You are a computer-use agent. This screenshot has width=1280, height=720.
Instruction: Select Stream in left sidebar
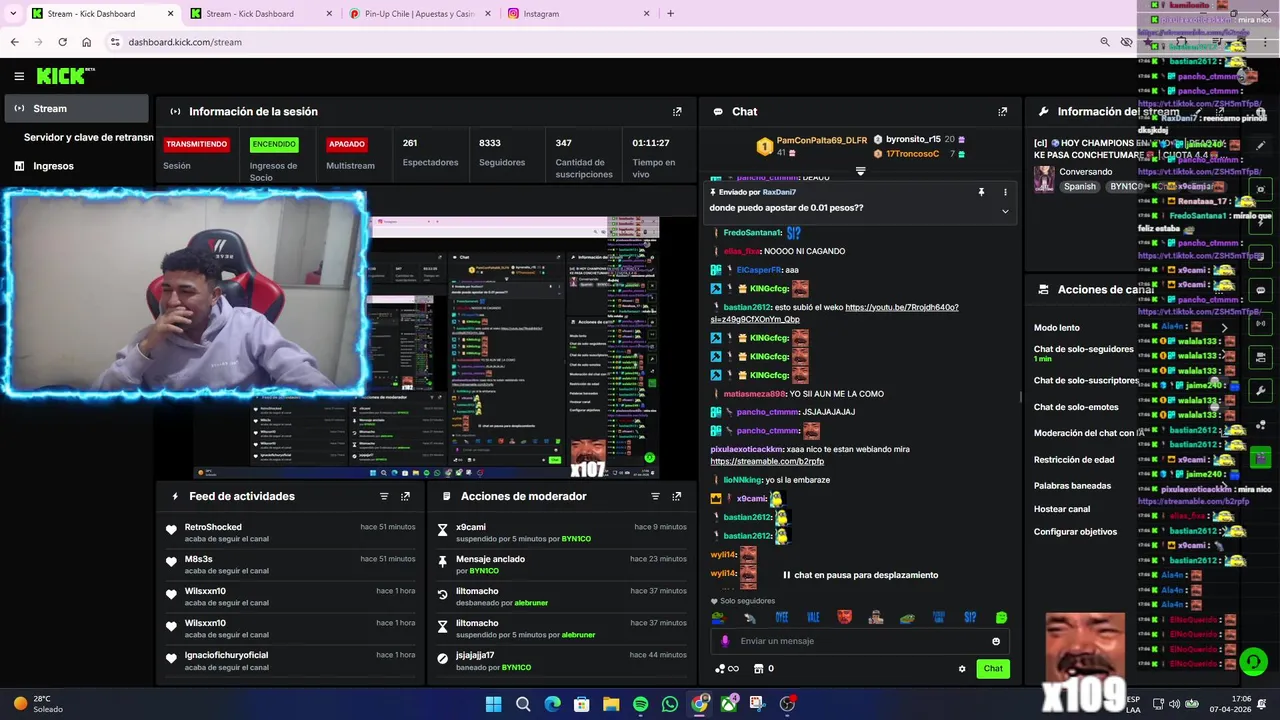pos(76,108)
